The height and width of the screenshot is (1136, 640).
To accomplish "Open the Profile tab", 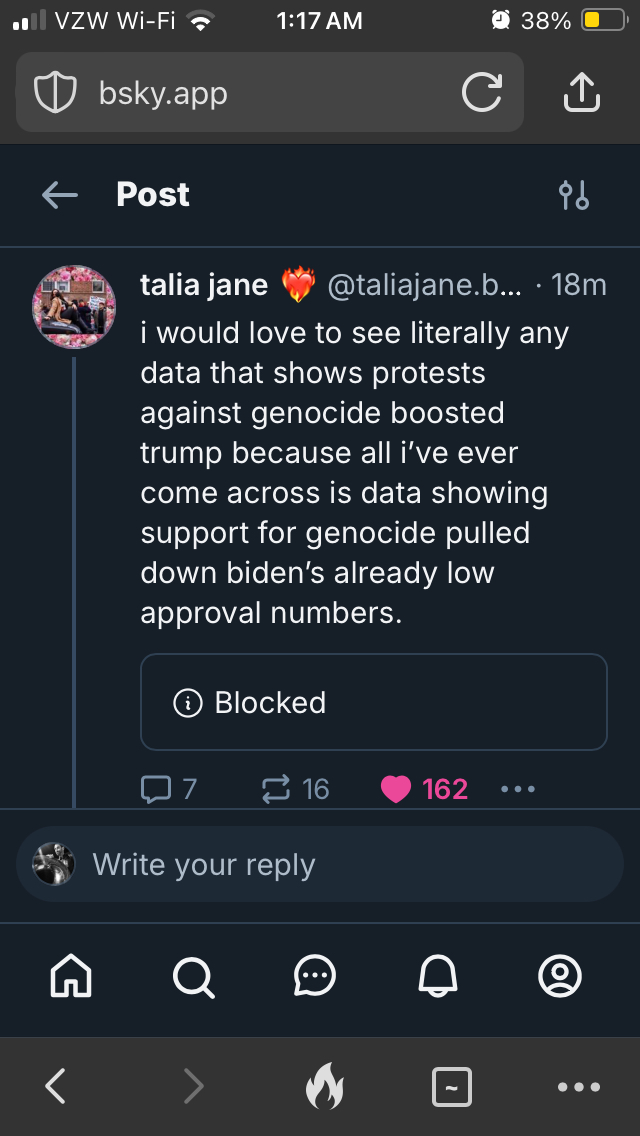I will coord(559,975).
